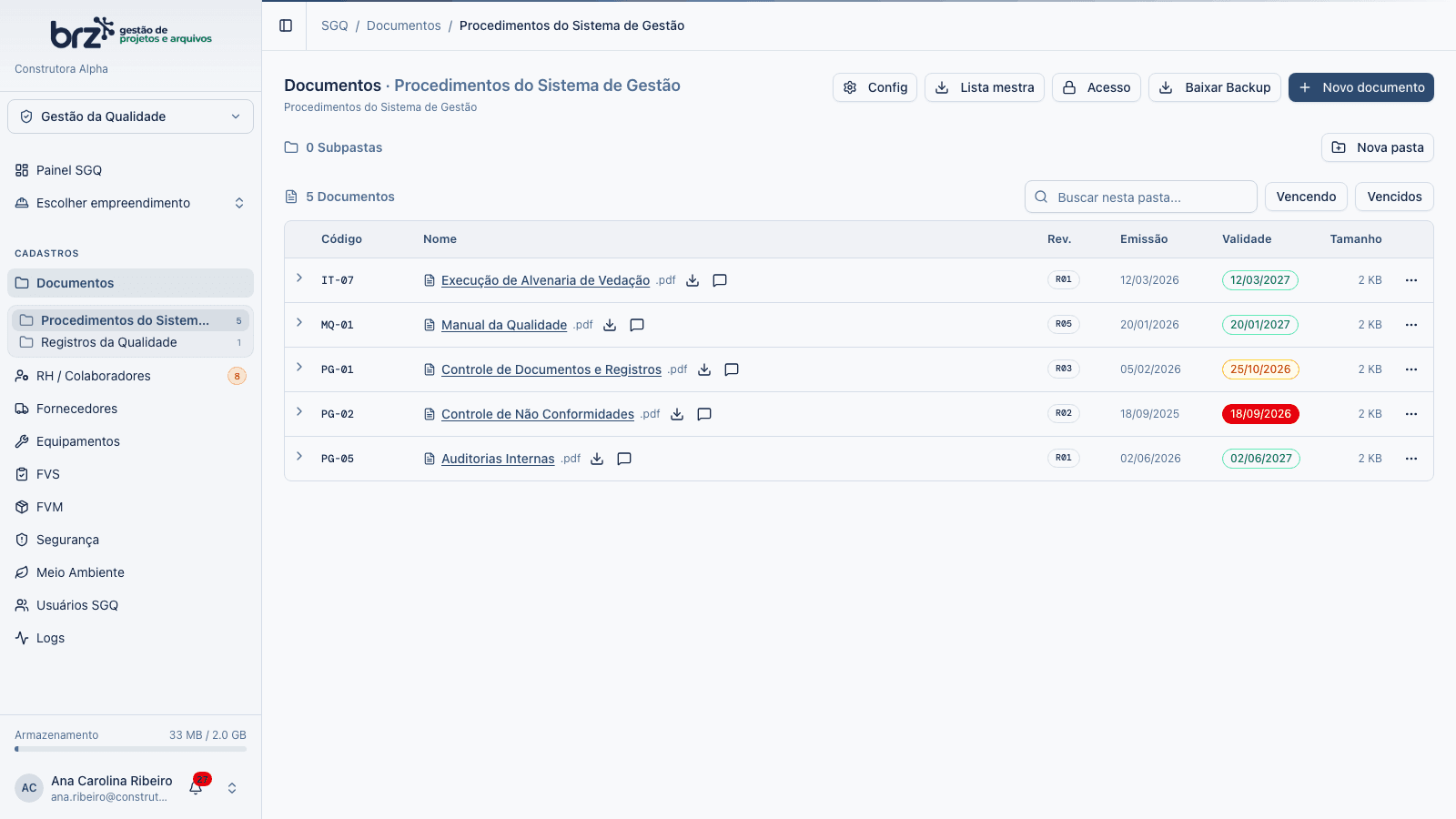Image resolution: width=1456 pixels, height=819 pixels.
Task: Download Controle de Não Conformidades pdf
Action: point(677,414)
